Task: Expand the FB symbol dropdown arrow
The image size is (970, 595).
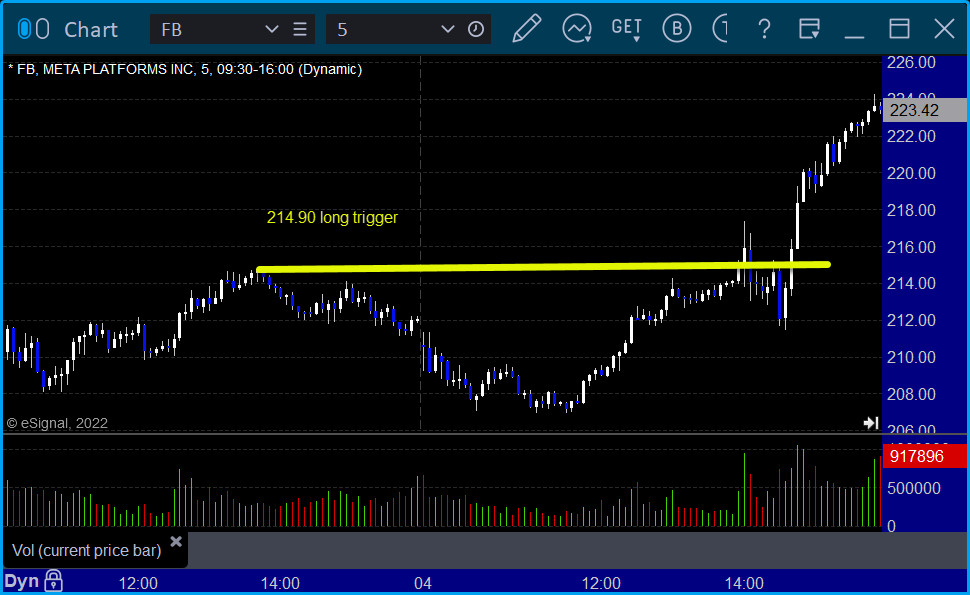Action: coord(271,29)
